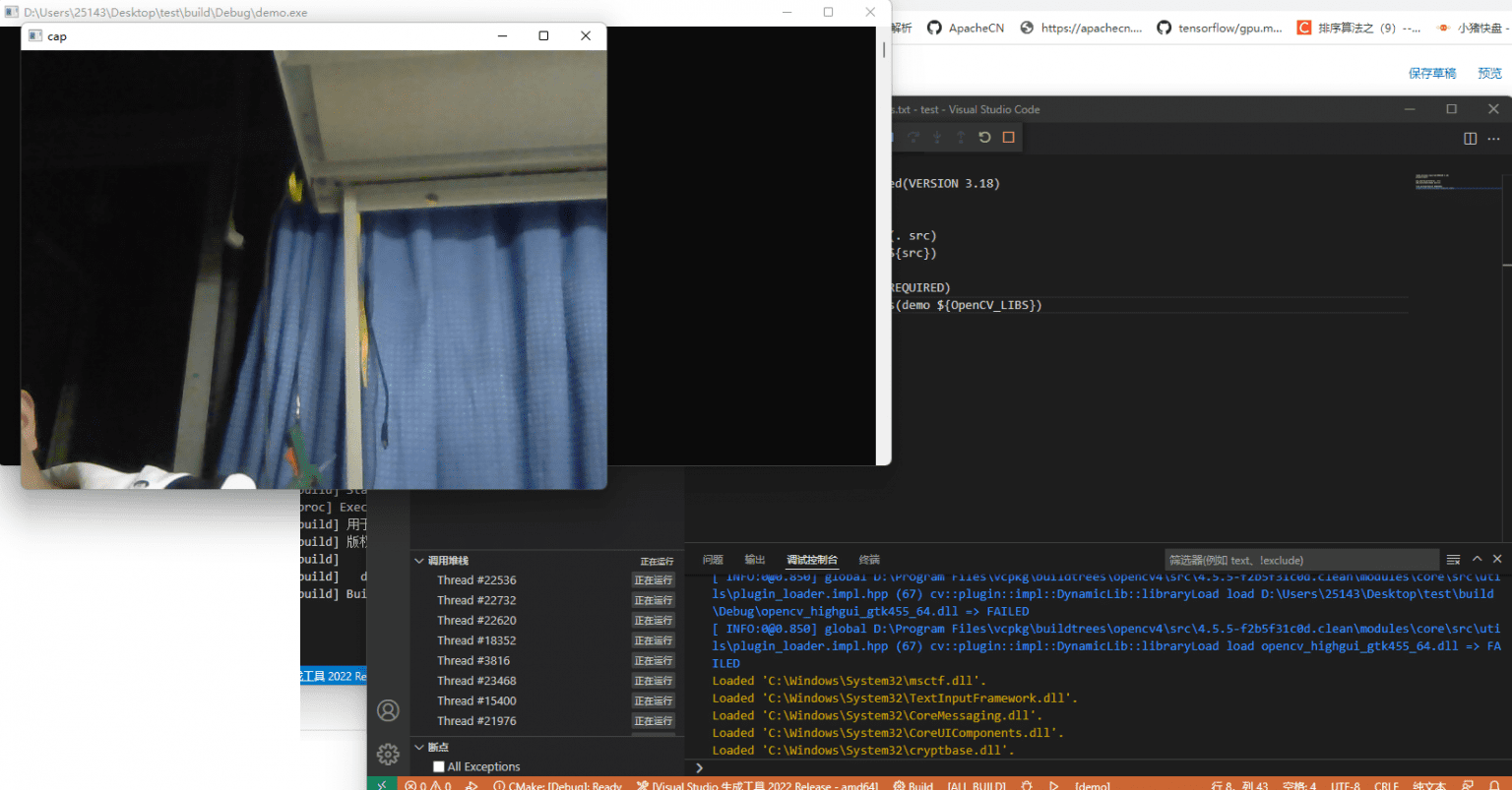Maximize the panel with the chevron
The image size is (1512, 790).
tap(1477, 558)
